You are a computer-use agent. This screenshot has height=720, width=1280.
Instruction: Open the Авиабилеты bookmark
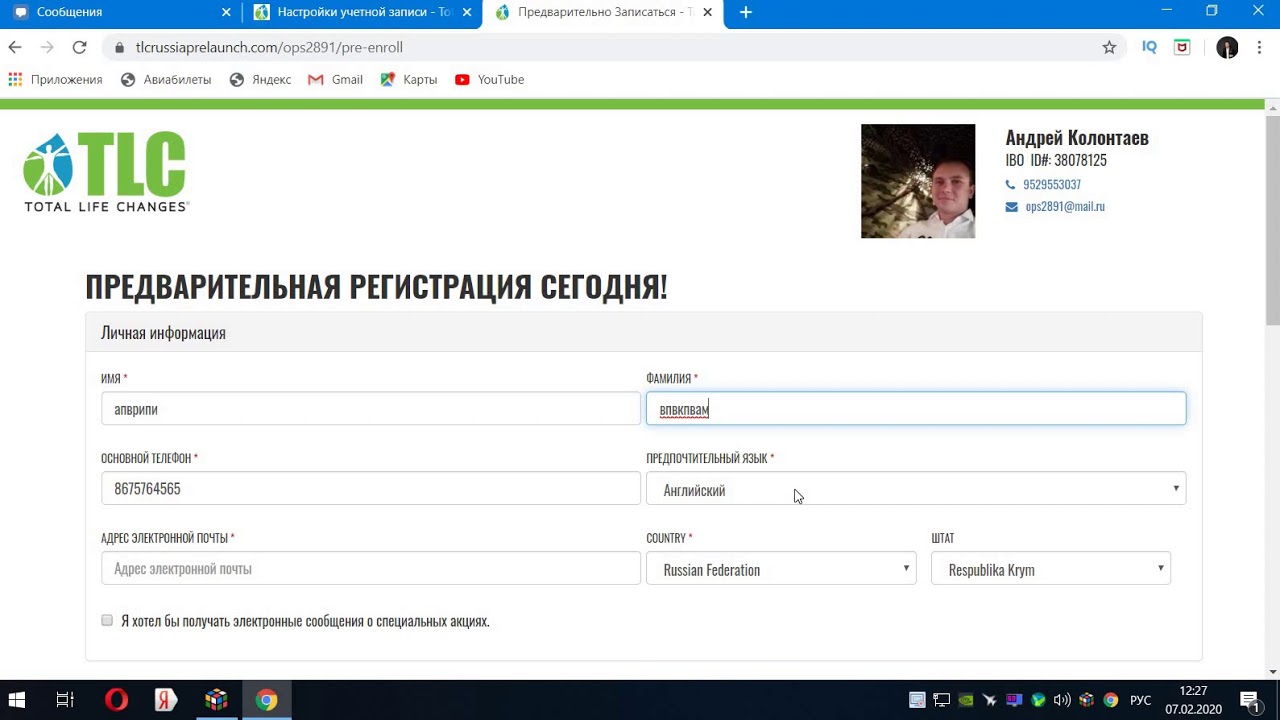166,80
